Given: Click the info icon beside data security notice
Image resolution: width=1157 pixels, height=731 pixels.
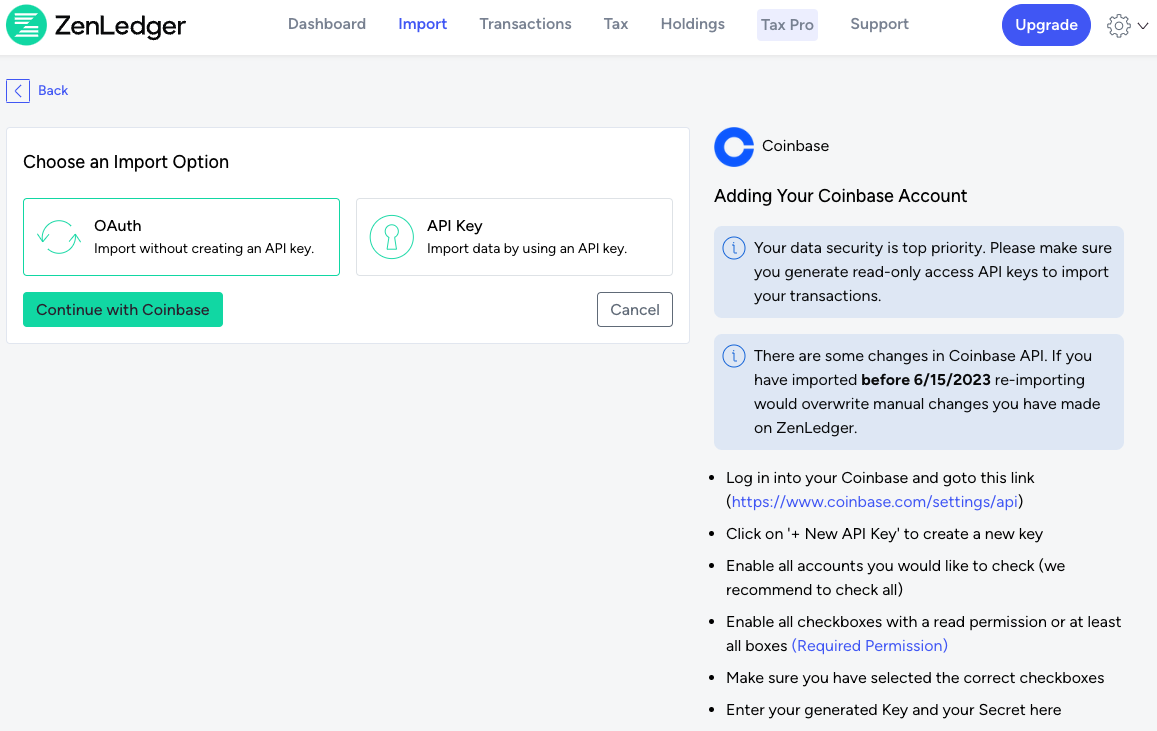Looking at the screenshot, I should 733,248.
